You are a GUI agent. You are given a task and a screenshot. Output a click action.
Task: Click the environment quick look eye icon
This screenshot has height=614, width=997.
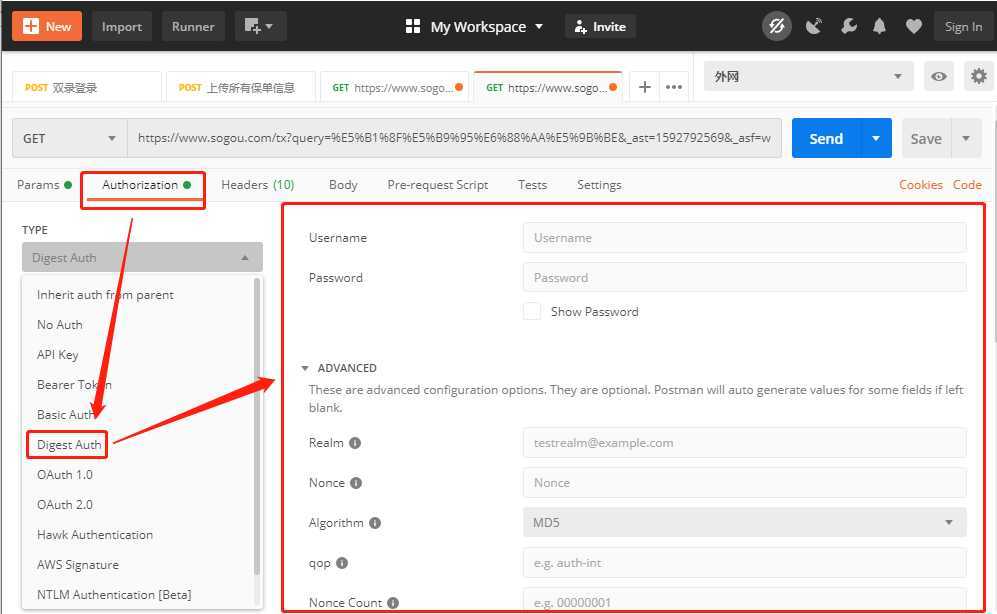939,76
